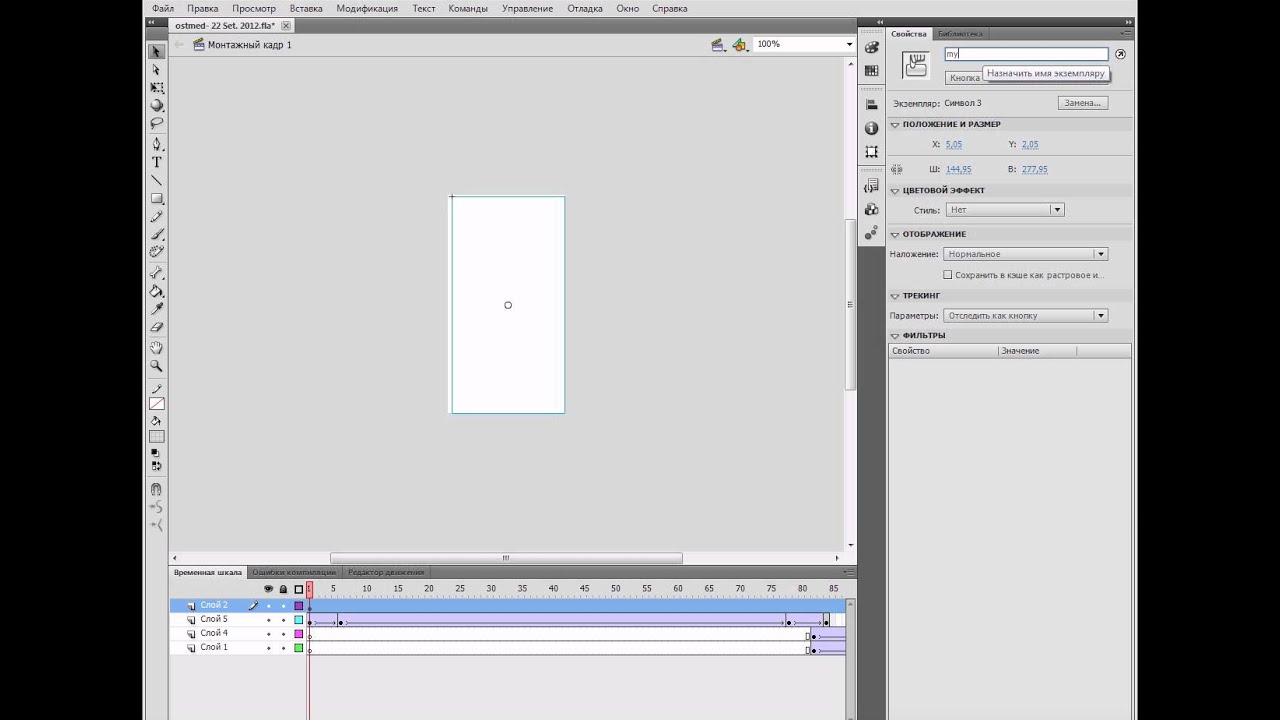Click the Замена... button
Image resolution: width=1280 pixels, height=720 pixels.
click(1082, 103)
